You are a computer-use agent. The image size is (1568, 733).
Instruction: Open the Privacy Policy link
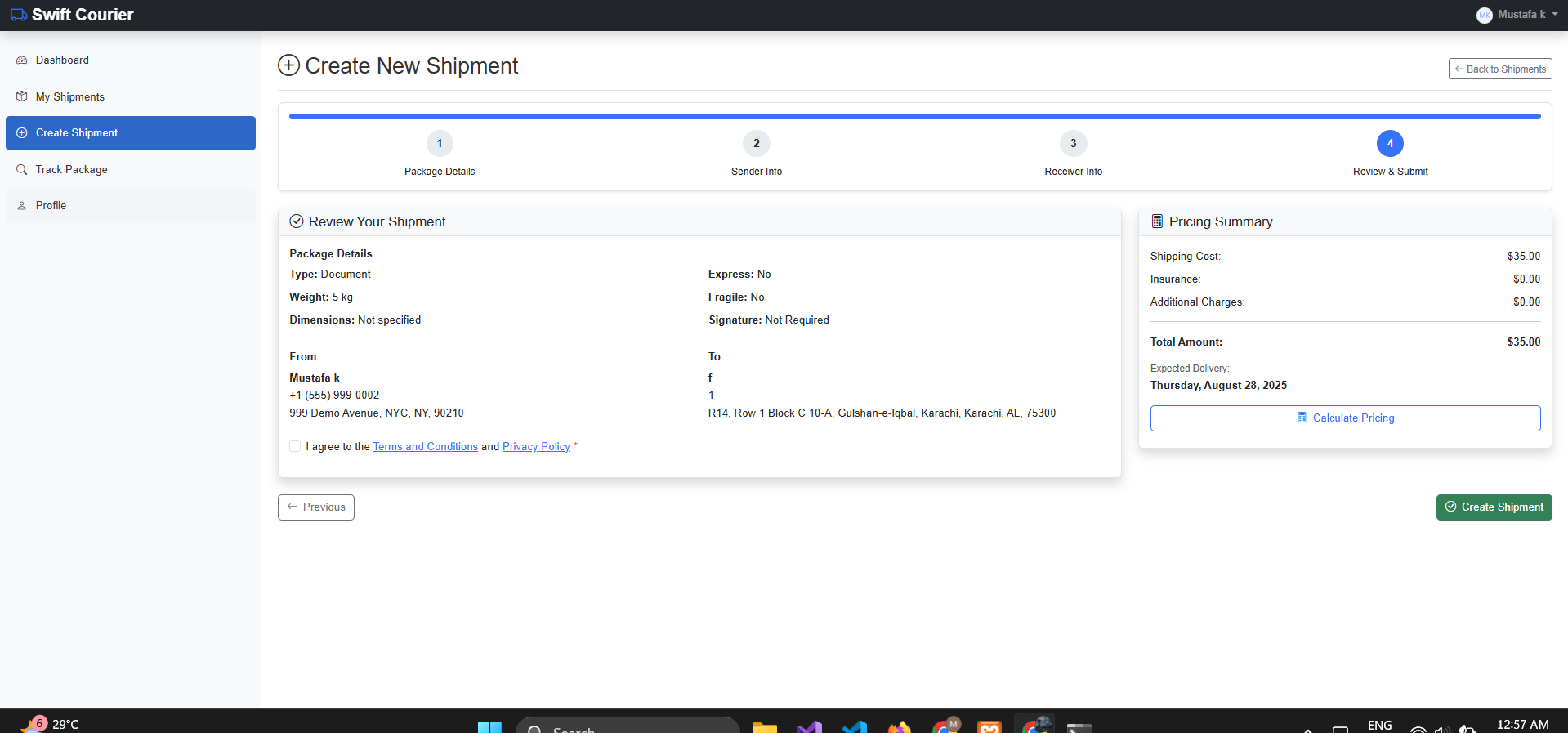coord(536,447)
